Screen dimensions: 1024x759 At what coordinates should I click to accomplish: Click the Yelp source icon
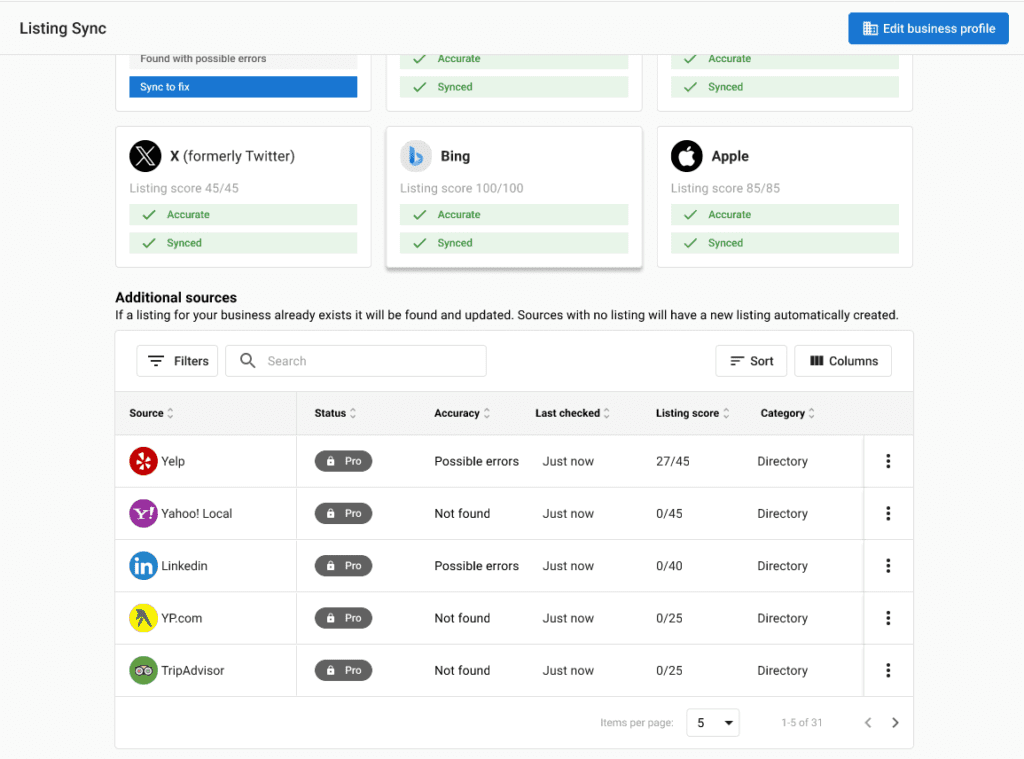(142, 461)
